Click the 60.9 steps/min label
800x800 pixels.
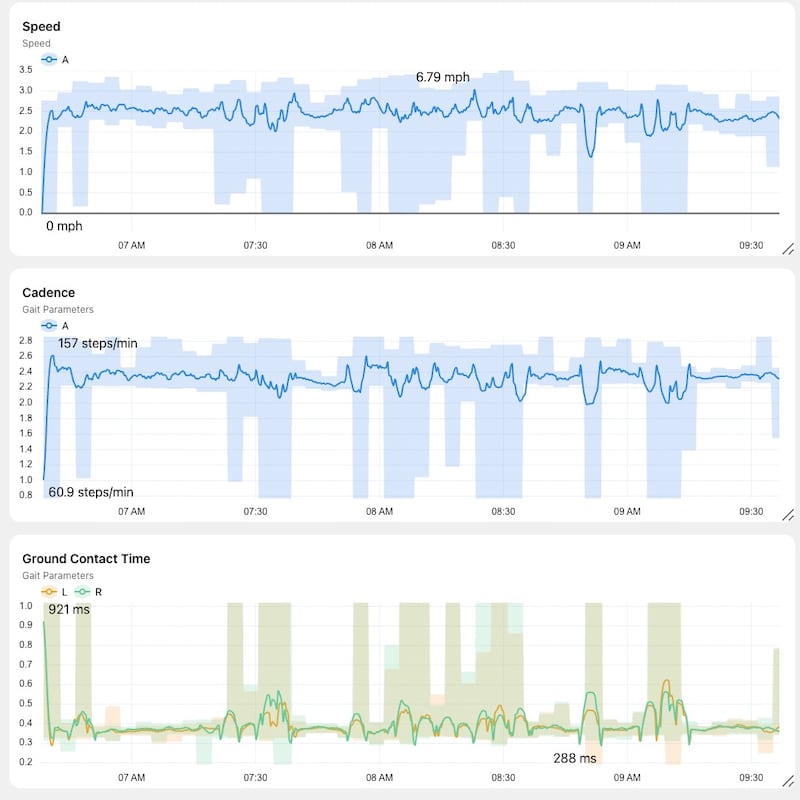pos(91,492)
